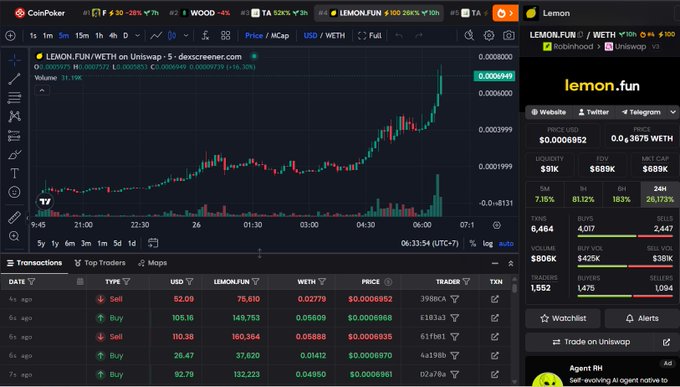The width and height of the screenshot is (680, 387).
Task: Open the Telegram link
Action: coord(641,112)
